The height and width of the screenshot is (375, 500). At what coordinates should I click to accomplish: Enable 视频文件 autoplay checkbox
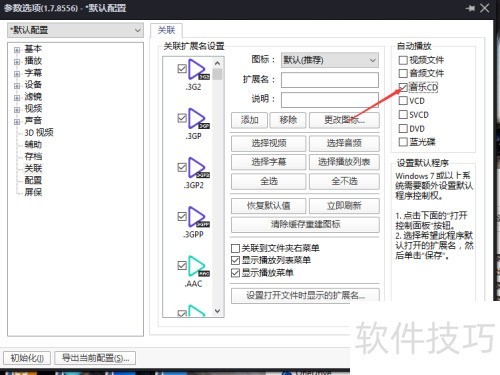403,60
